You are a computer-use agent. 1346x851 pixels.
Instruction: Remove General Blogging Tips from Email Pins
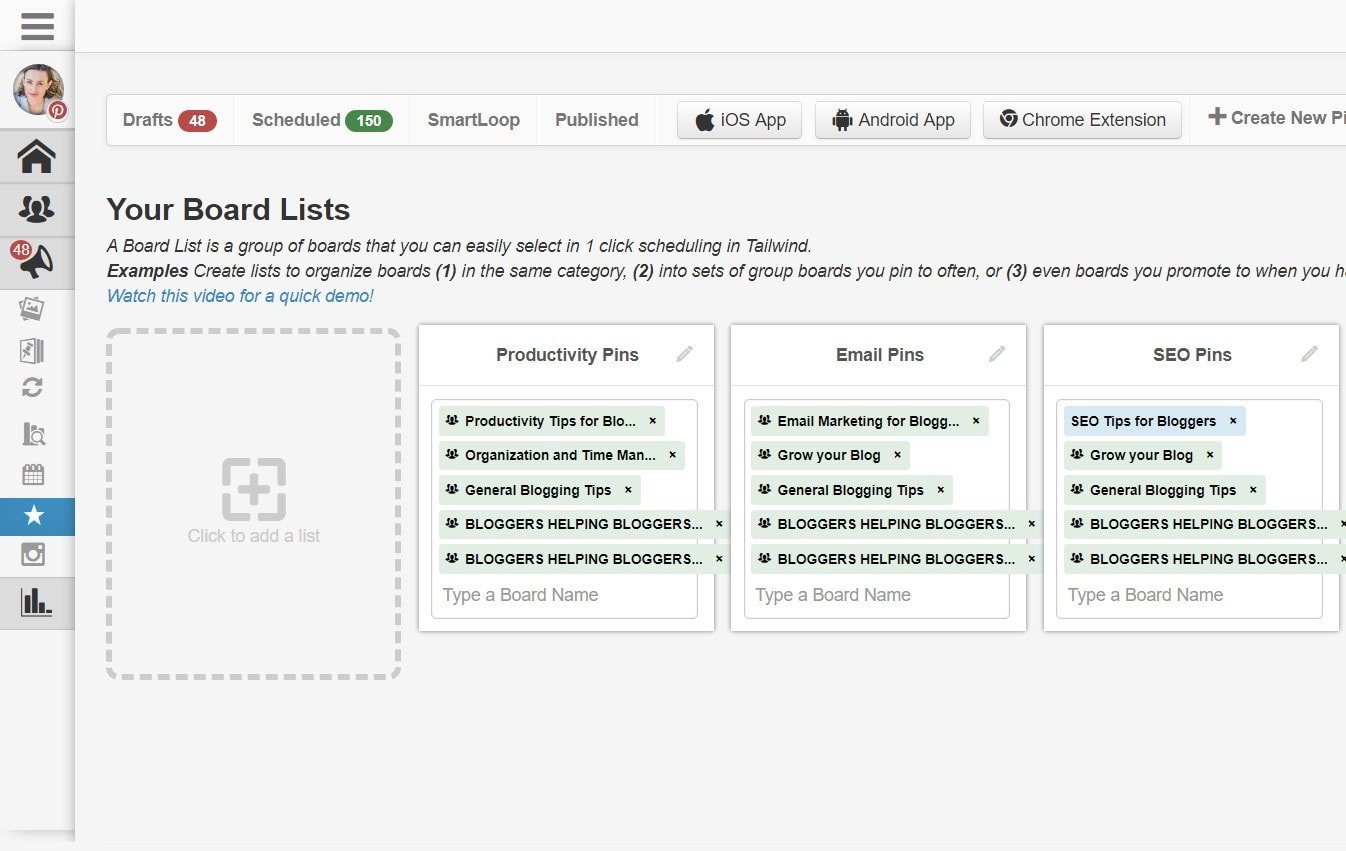940,490
